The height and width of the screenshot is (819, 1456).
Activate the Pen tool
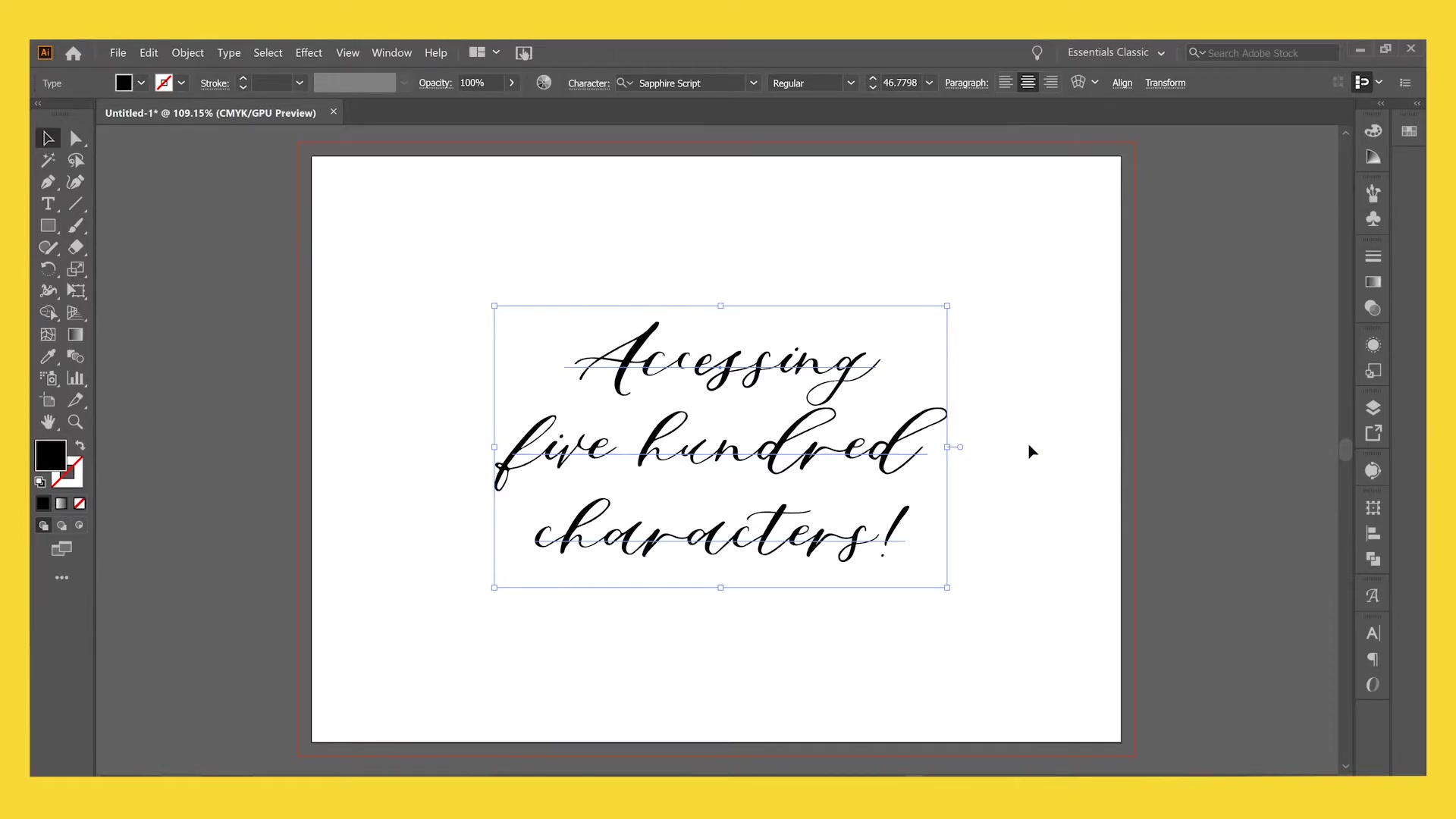[49, 182]
